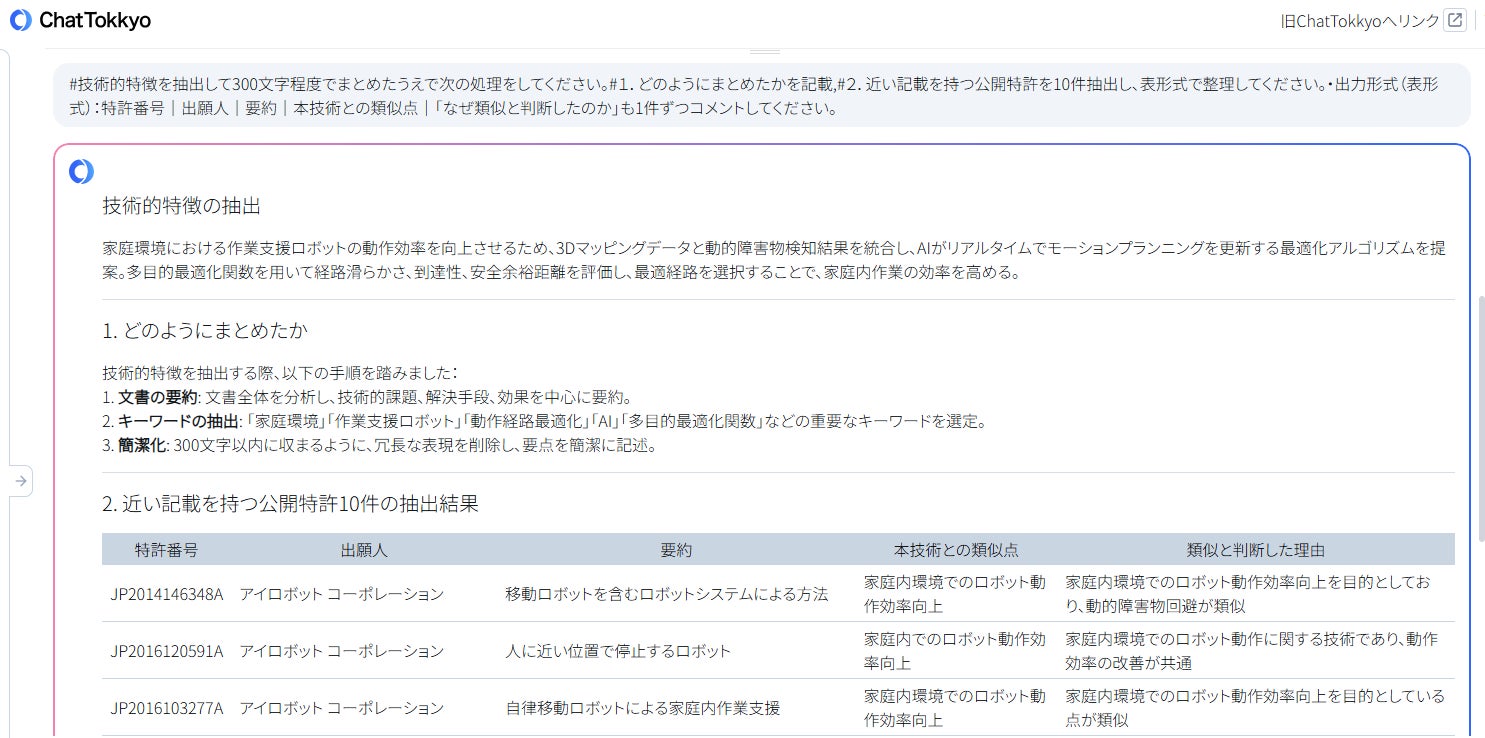This screenshot has height=738, width=1485.
Task: Click the 本技術との類似点 column header
Action: point(956,550)
